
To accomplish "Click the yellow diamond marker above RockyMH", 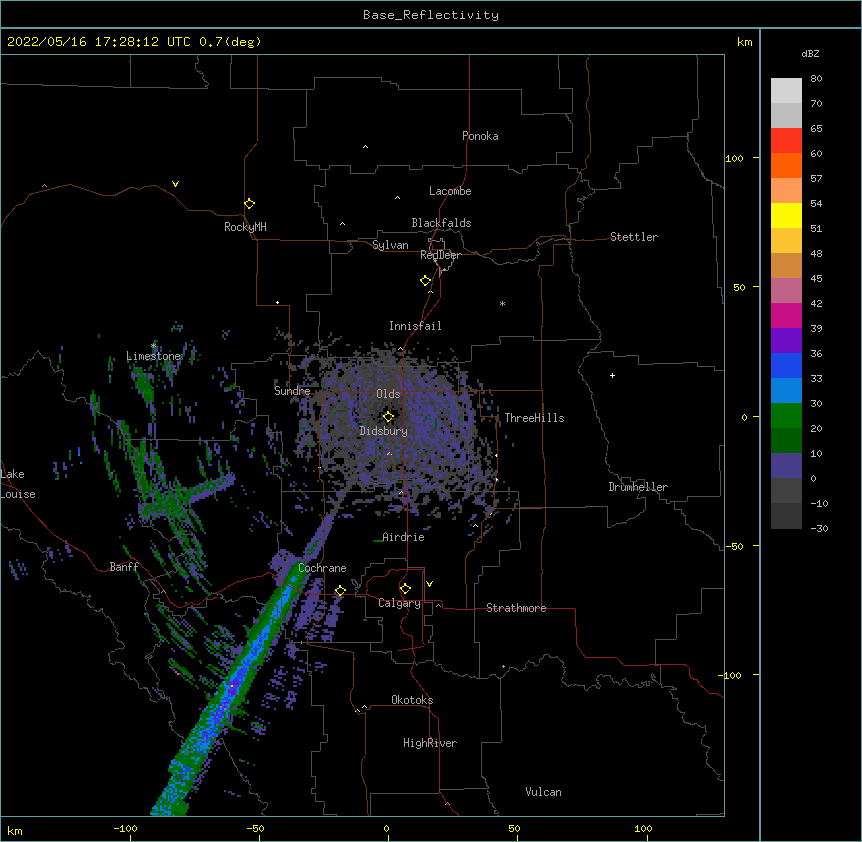I will click(249, 204).
